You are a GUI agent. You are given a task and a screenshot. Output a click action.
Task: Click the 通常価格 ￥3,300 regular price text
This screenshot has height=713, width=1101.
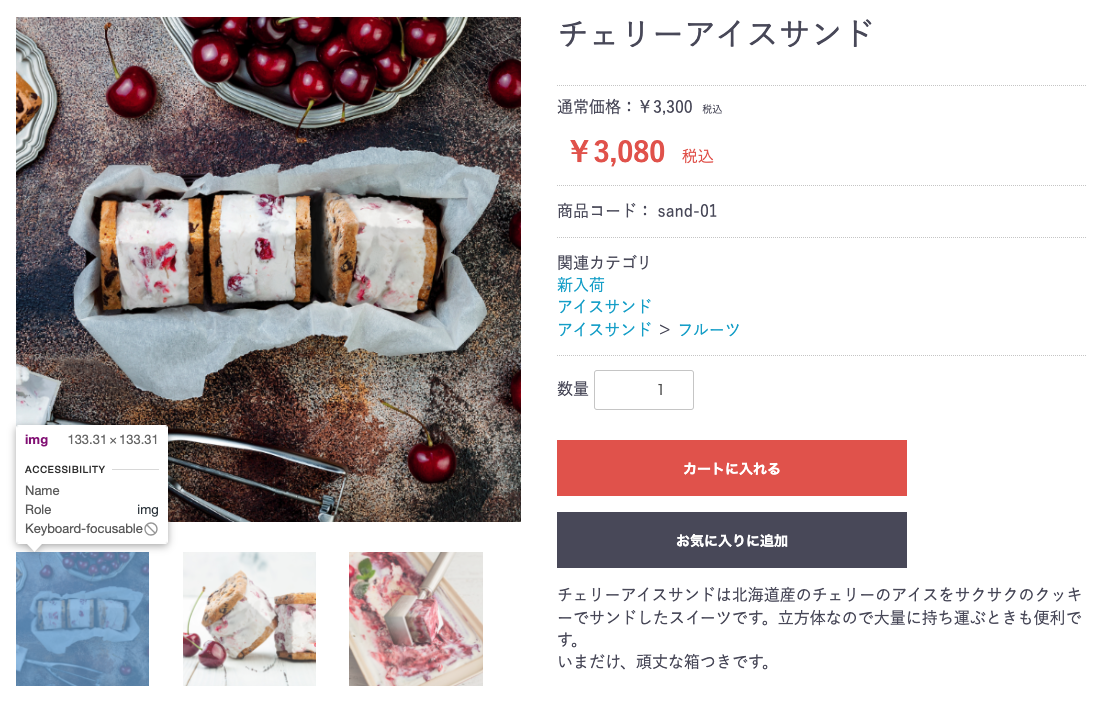coord(625,107)
